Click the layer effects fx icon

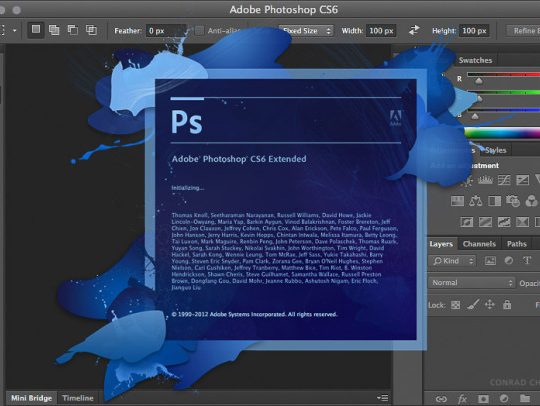pyautogui.click(x=462, y=399)
